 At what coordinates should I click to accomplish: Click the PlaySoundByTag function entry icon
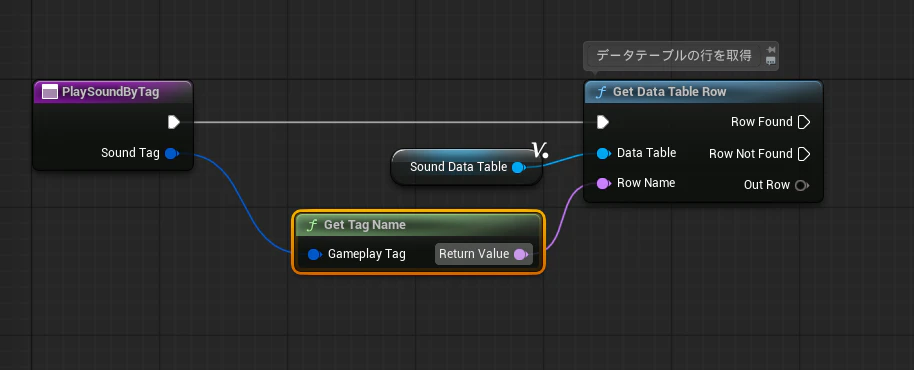coord(50,92)
